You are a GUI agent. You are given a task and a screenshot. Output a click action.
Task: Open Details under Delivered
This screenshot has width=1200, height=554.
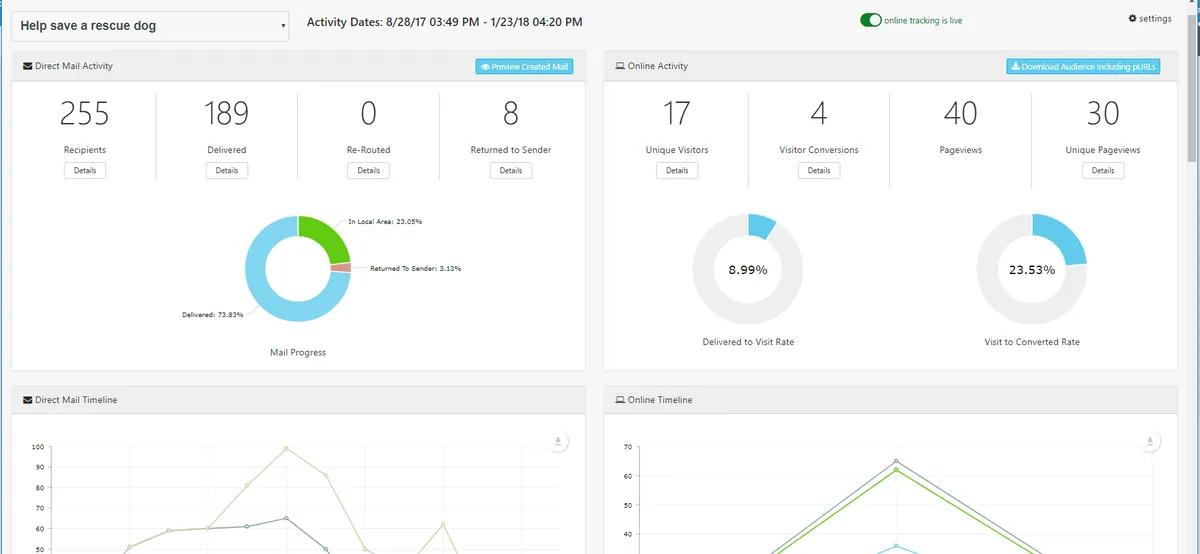(227, 170)
